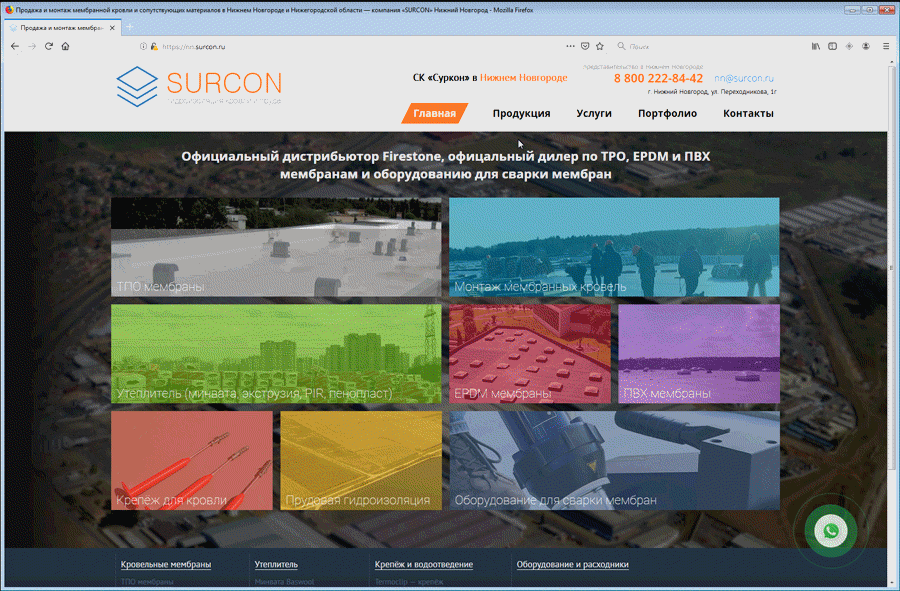Click the search magnifier icon

[x=621, y=46]
